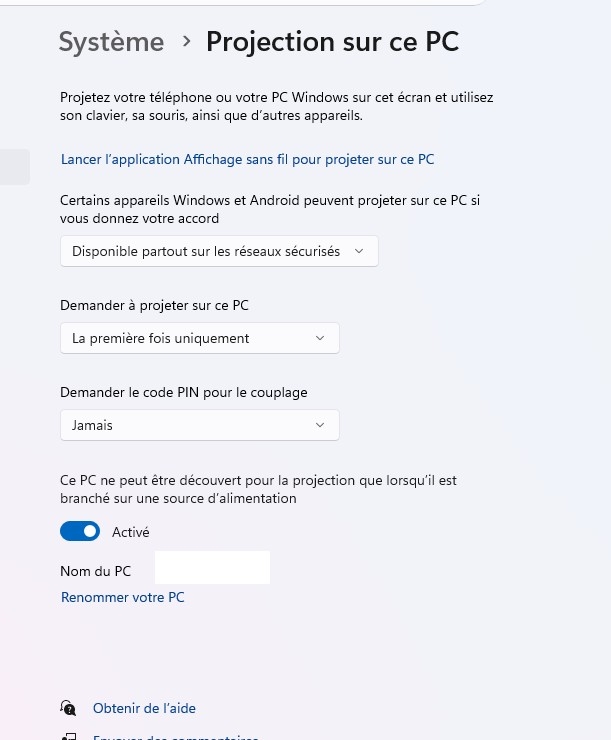
Task: Click the Nom du PC label
Action: point(95,571)
